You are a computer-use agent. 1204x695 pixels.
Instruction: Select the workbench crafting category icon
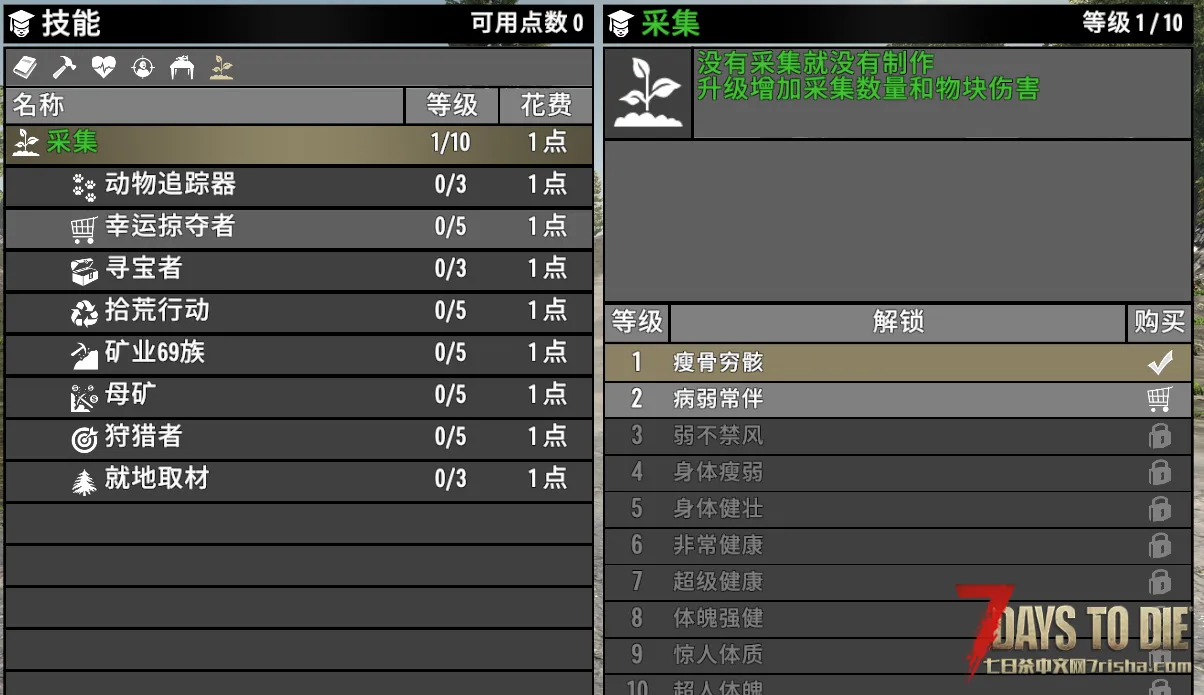coord(182,67)
